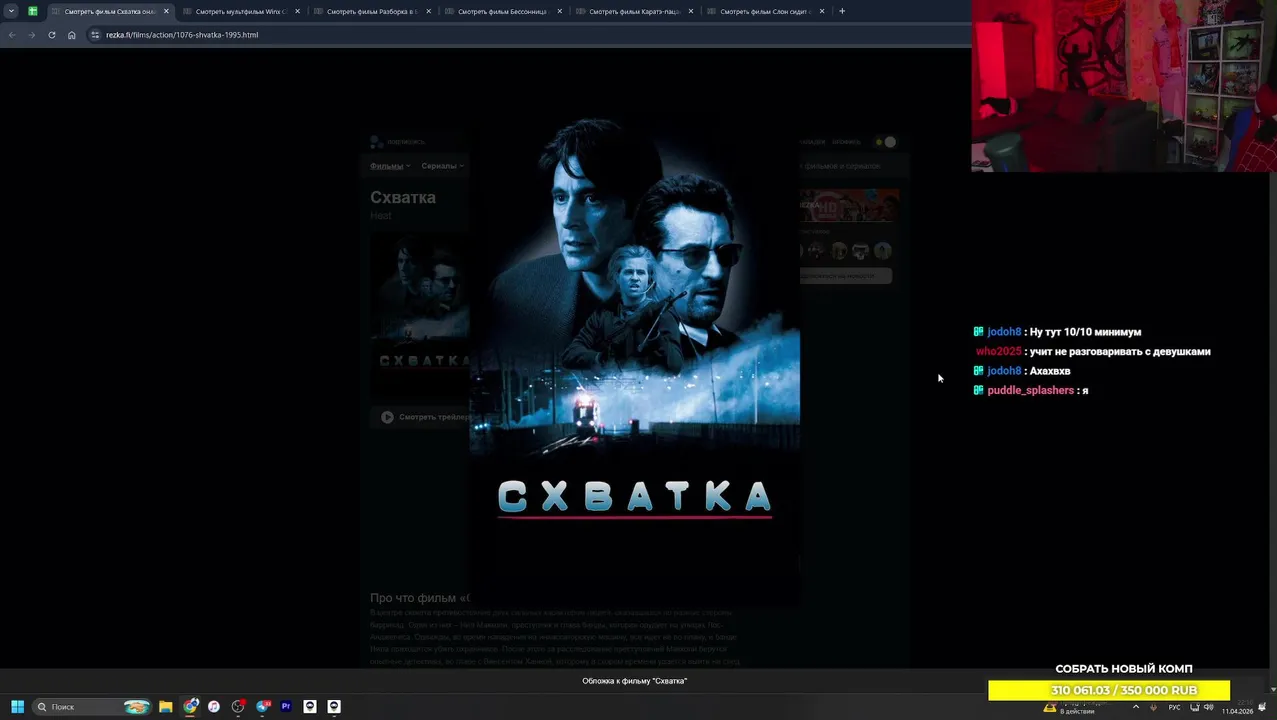Click the enlarged Схватка movie poster
Image resolution: width=1277 pixels, height=720 pixels.
pos(635,360)
